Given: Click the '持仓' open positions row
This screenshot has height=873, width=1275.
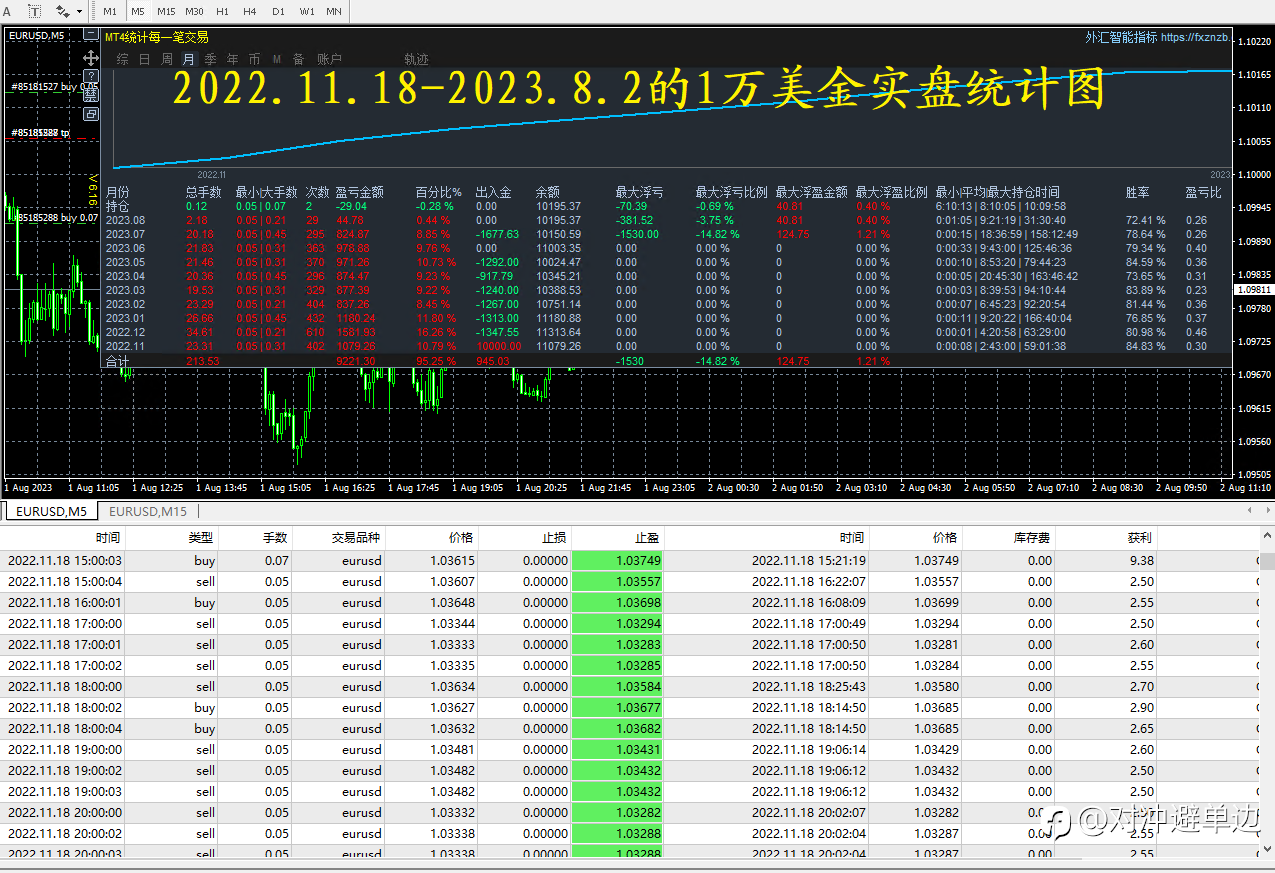Looking at the screenshot, I should pos(665,206).
